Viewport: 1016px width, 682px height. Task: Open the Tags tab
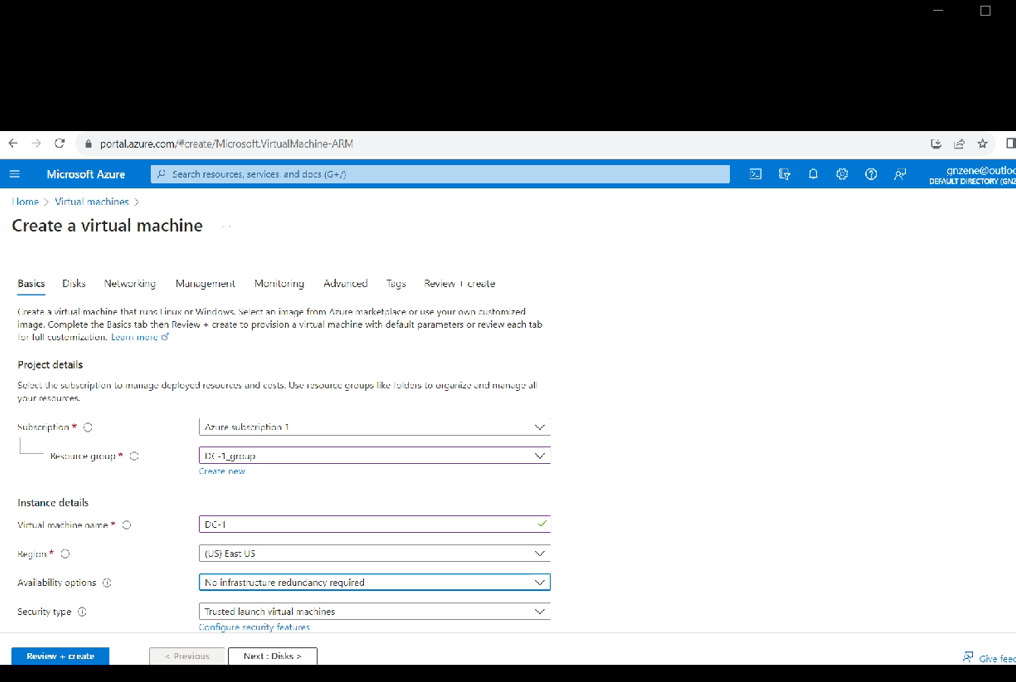coord(396,284)
